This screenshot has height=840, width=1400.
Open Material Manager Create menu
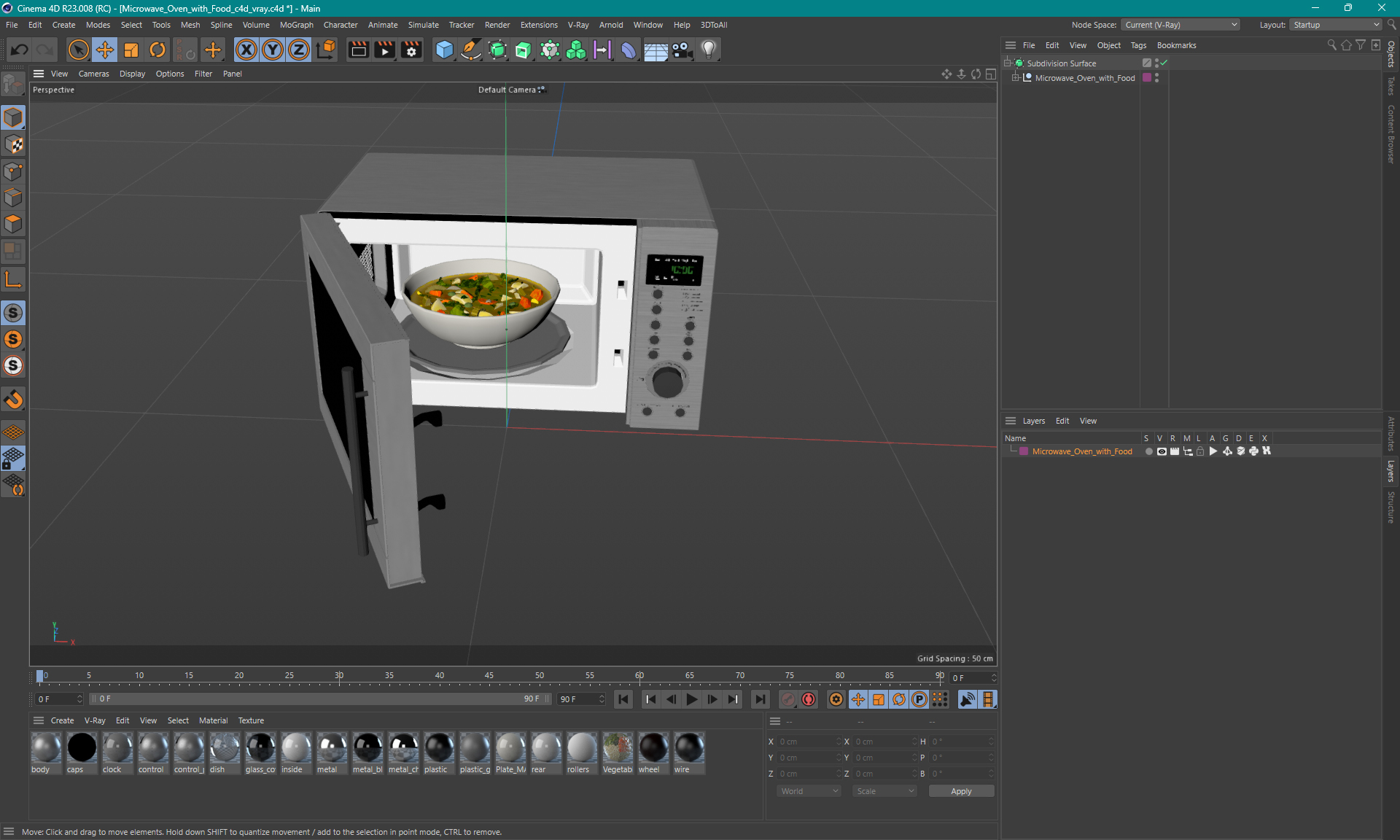[62, 720]
